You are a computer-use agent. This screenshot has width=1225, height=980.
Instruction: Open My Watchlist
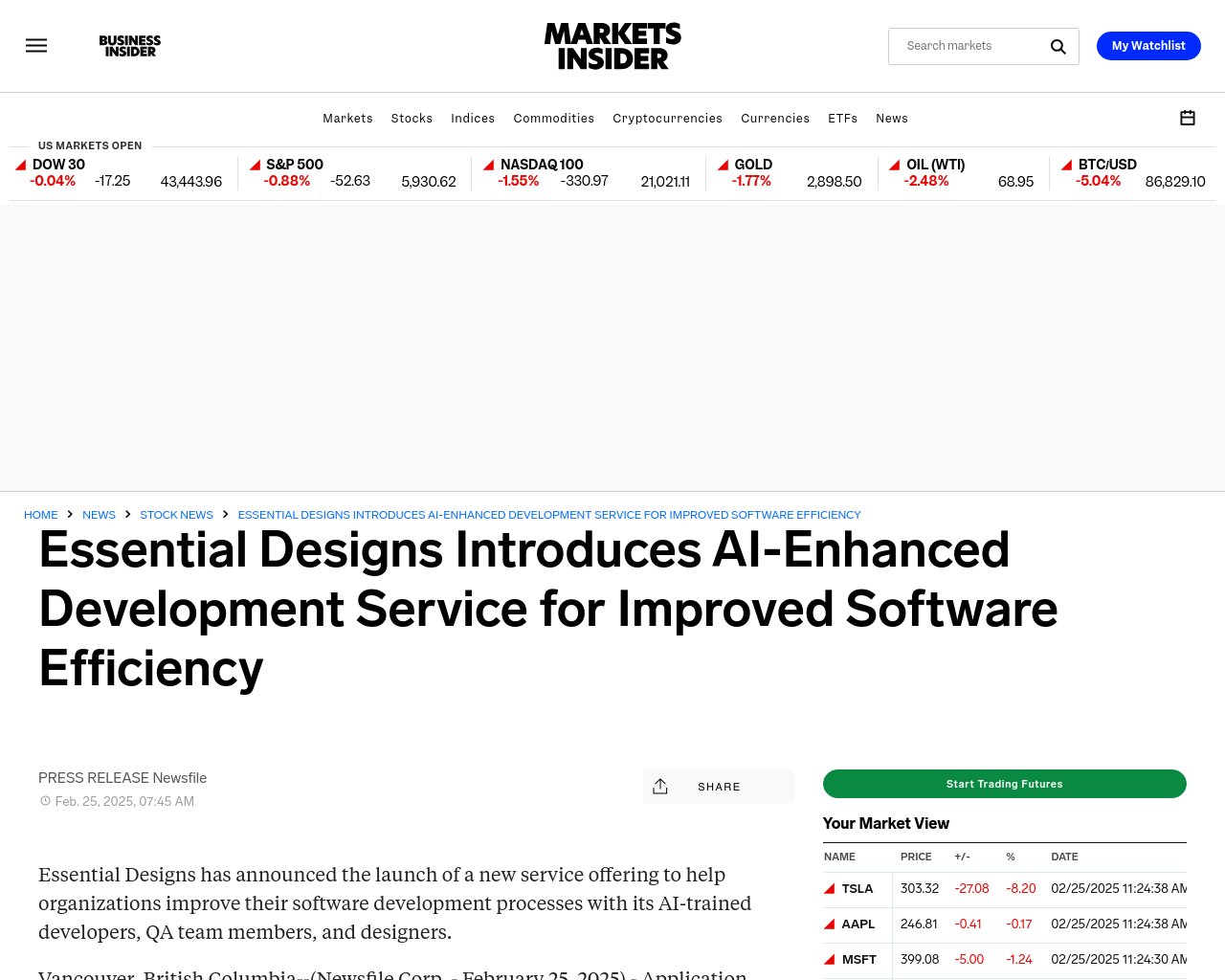point(1148,45)
